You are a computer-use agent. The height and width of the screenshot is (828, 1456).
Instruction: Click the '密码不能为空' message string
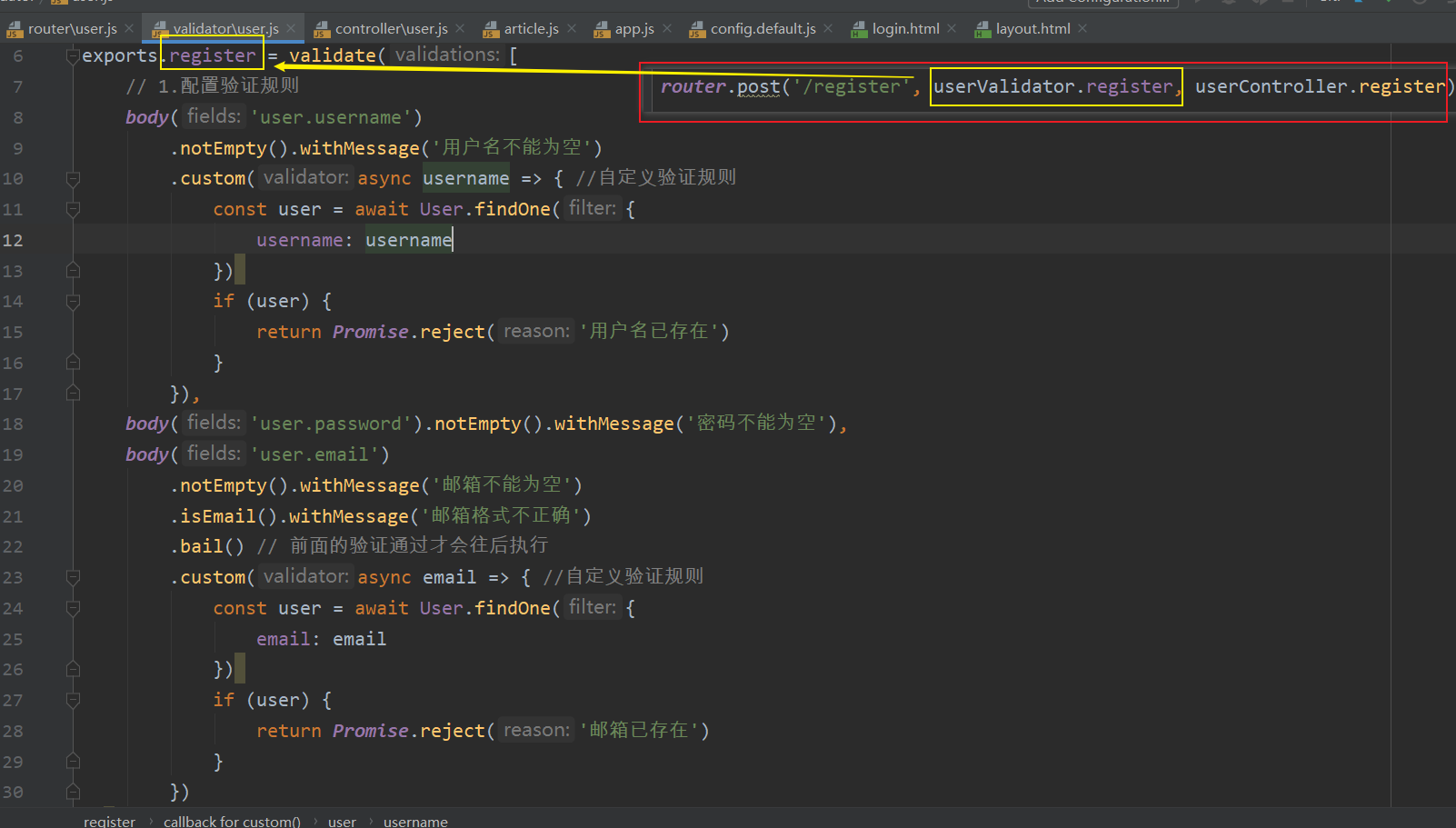[x=756, y=424]
